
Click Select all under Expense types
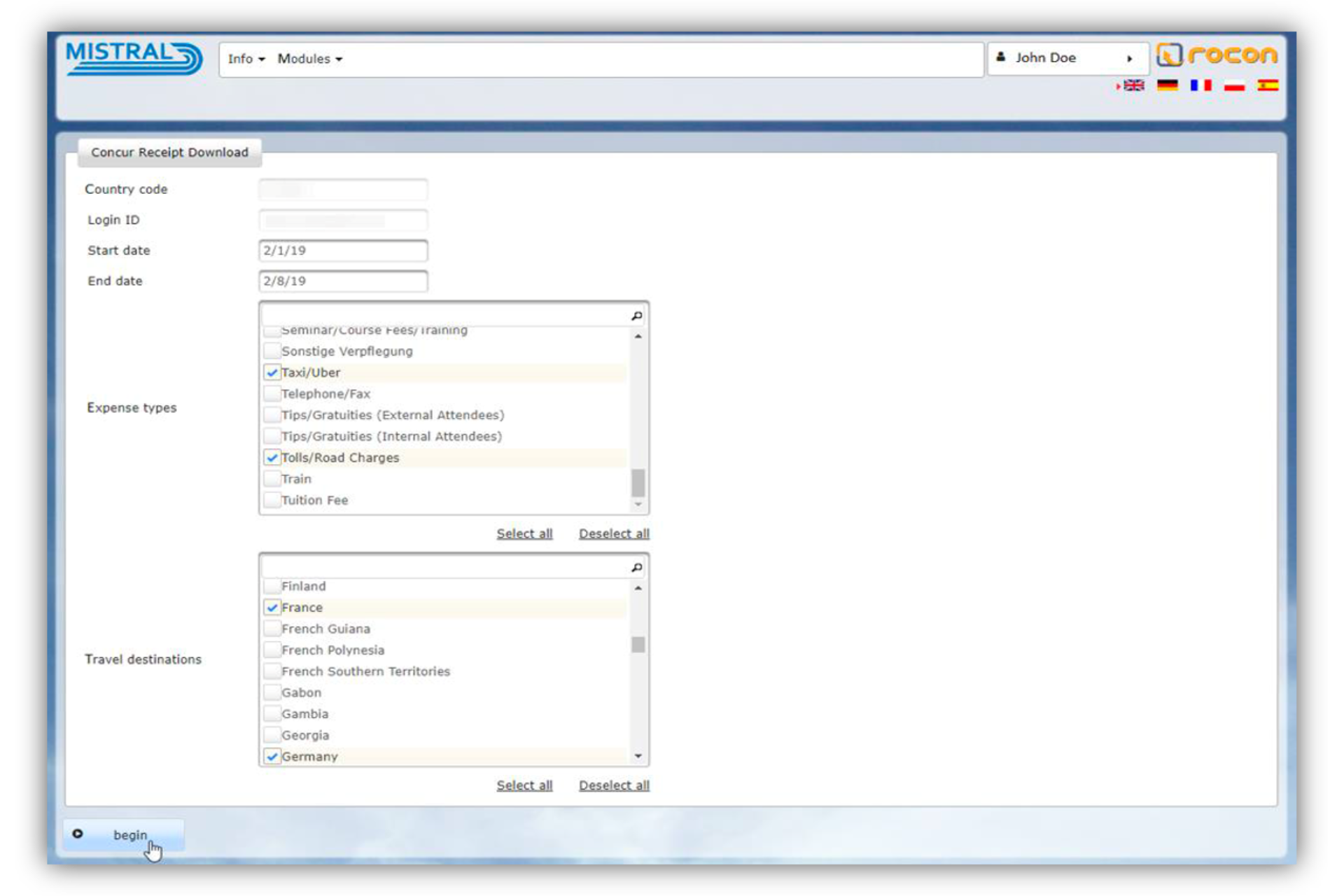click(524, 533)
